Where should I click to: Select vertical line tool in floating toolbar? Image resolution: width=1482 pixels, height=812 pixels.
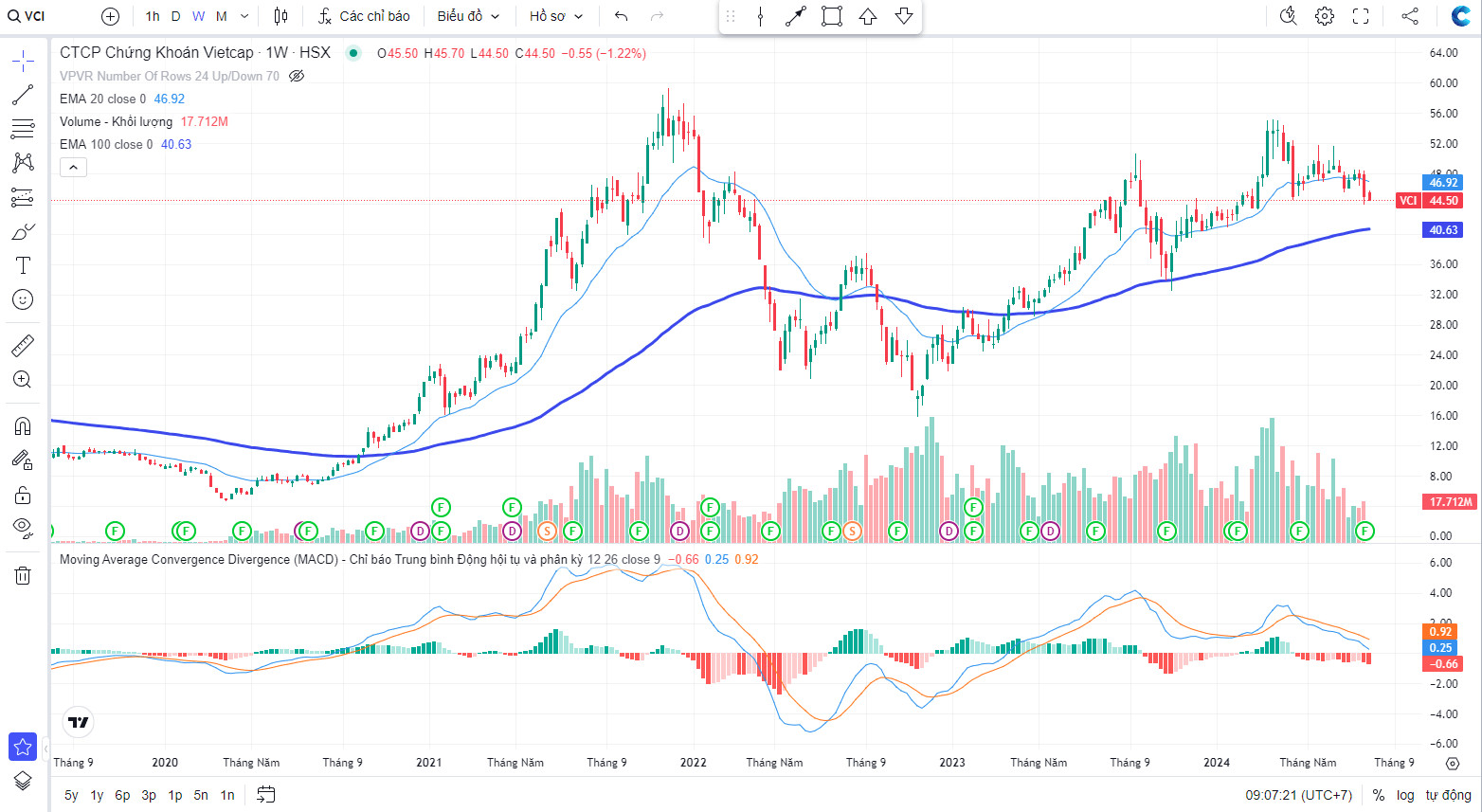pos(760,16)
